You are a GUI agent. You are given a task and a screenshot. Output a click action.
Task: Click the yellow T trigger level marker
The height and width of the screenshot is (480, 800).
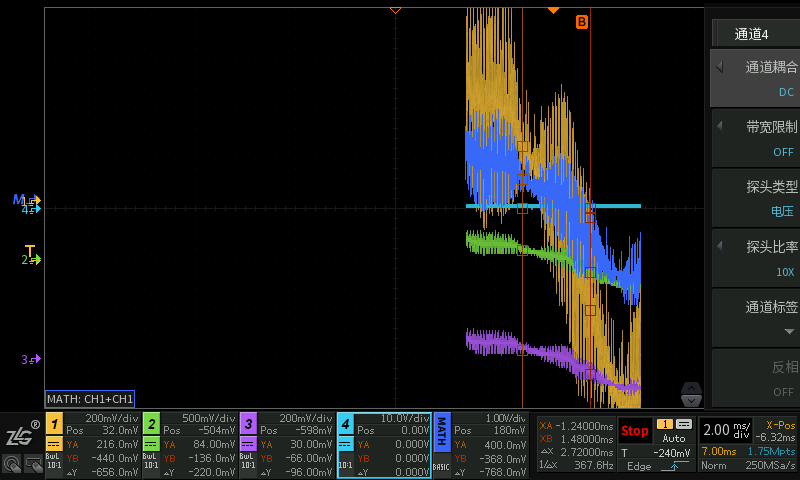point(30,250)
